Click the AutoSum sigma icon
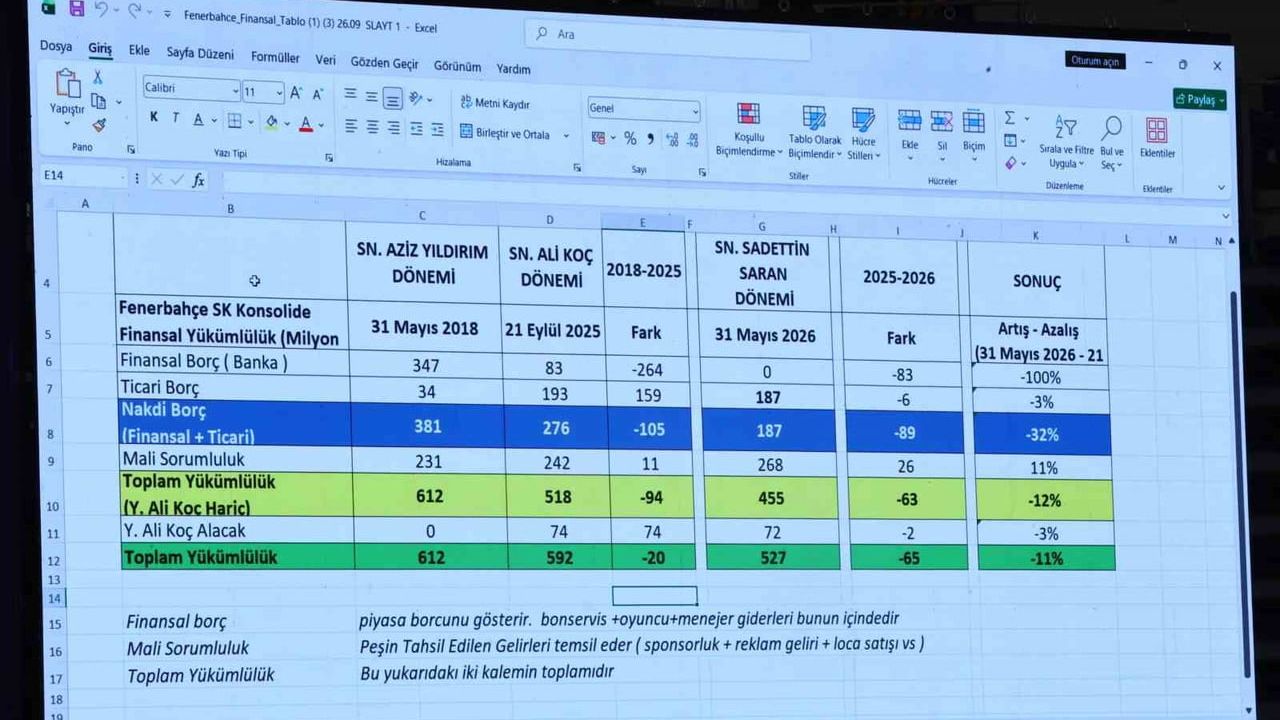This screenshot has height=720, width=1280. click(1010, 118)
